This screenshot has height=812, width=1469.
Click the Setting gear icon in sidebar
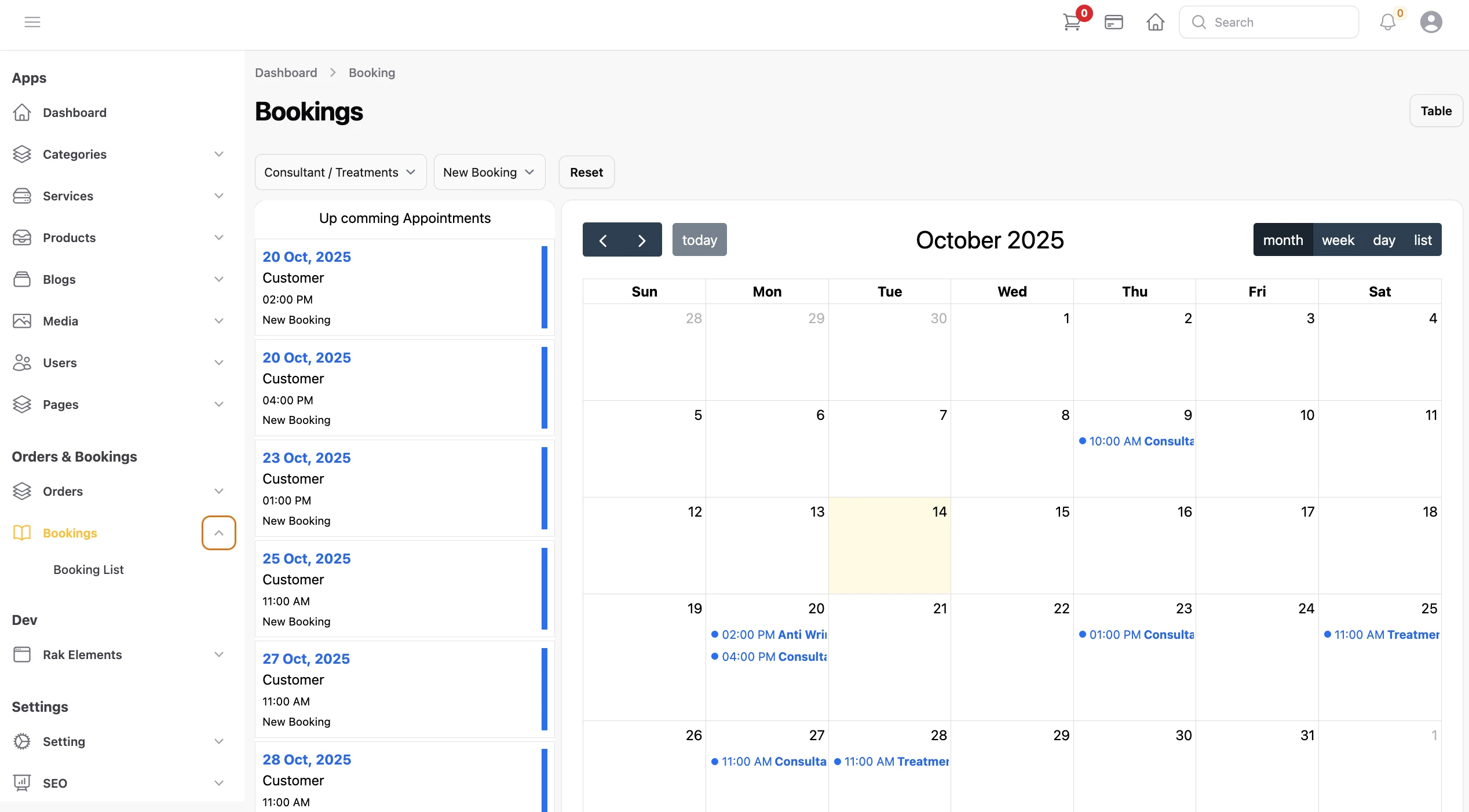(22, 741)
